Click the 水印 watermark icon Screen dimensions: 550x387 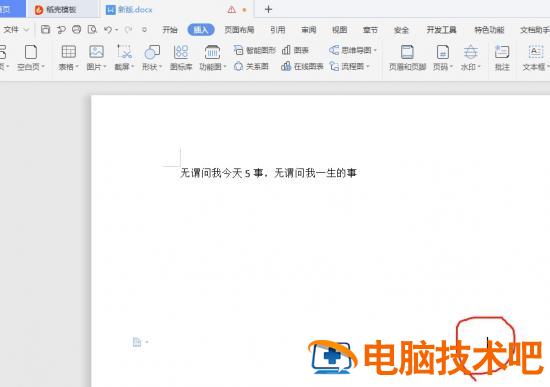click(x=471, y=52)
